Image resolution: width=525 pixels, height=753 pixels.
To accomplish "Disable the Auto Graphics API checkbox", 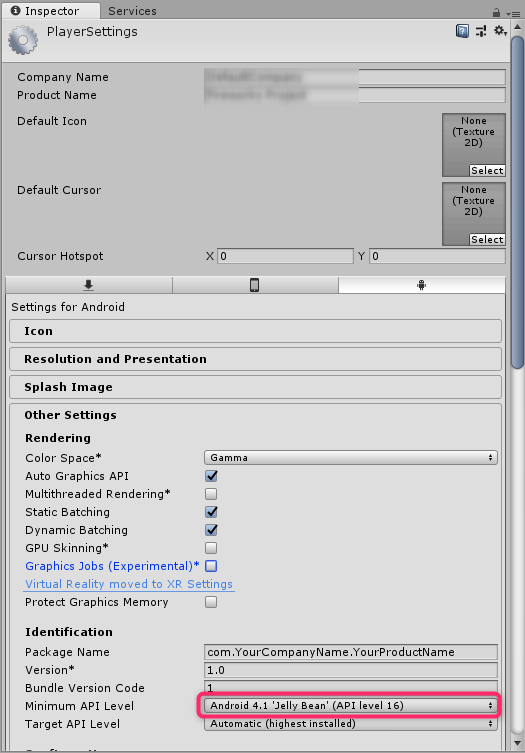I will (211, 476).
